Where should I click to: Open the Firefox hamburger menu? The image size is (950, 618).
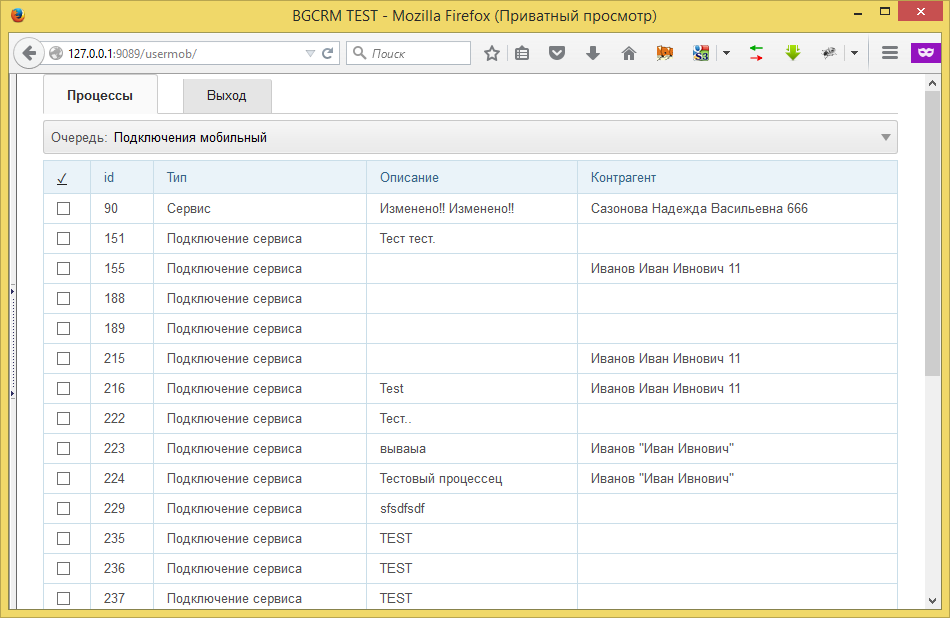[x=889, y=53]
